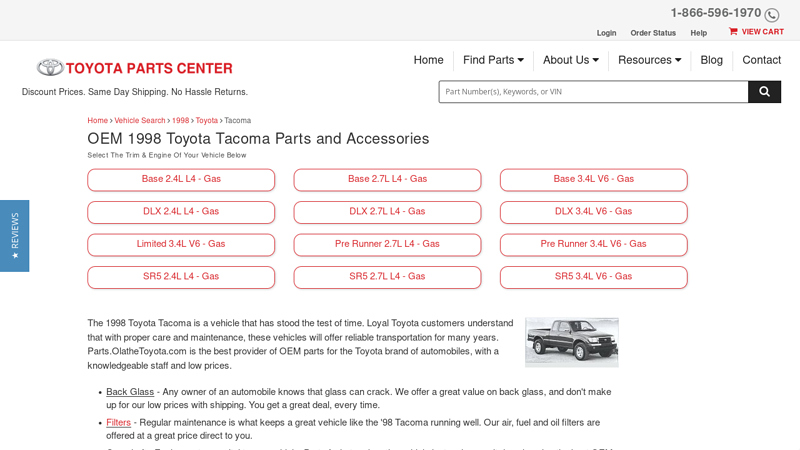The height and width of the screenshot is (450, 800).
Task: Pick Pre Runner 2.7L L4 - Gas
Action: [387, 244]
